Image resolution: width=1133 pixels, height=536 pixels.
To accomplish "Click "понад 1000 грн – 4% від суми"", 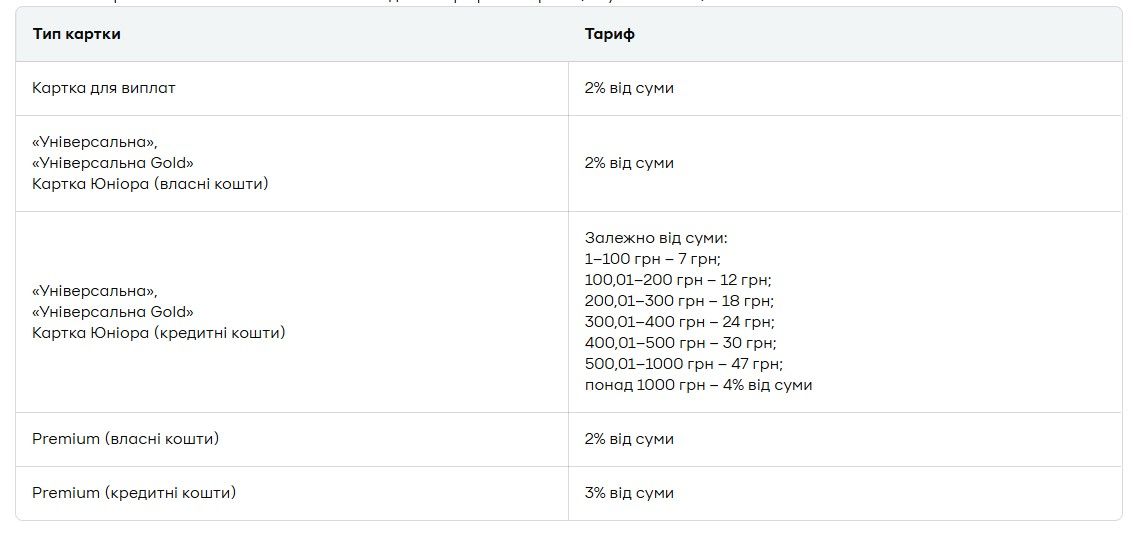I will coord(698,385).
